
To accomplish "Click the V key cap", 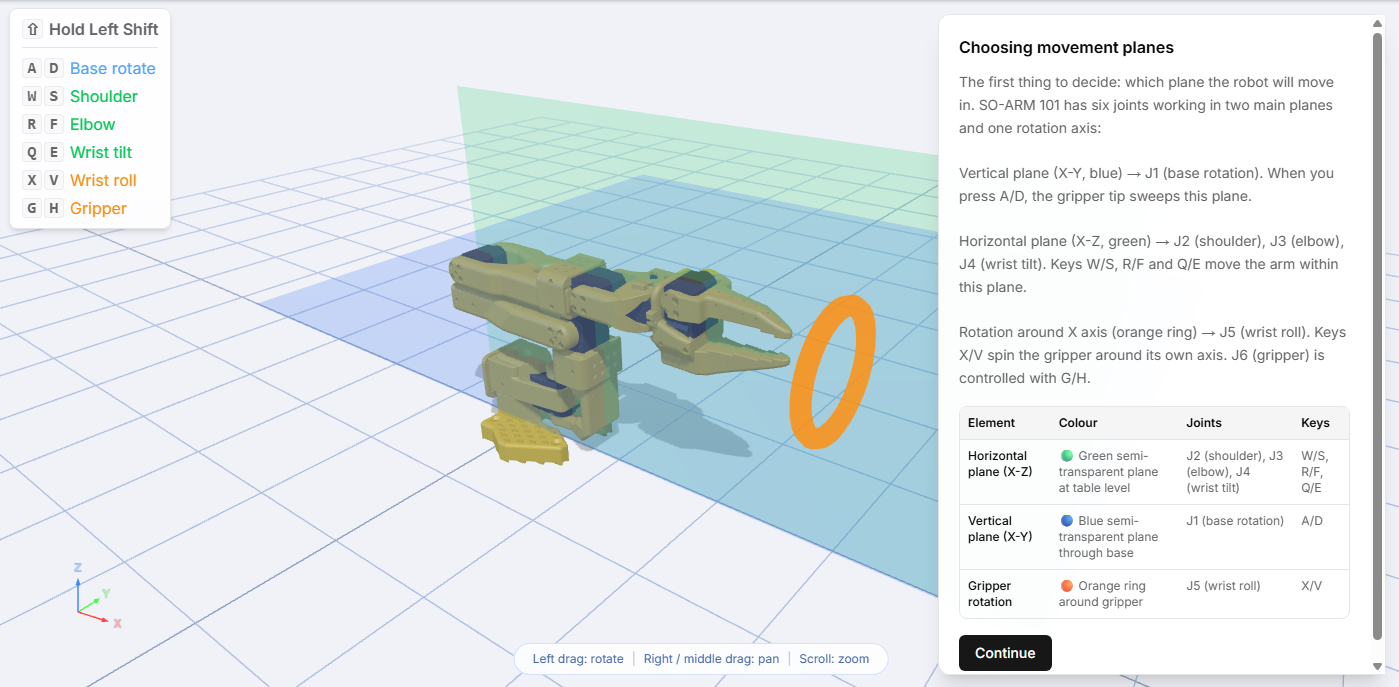I will (x=54, y=180).
